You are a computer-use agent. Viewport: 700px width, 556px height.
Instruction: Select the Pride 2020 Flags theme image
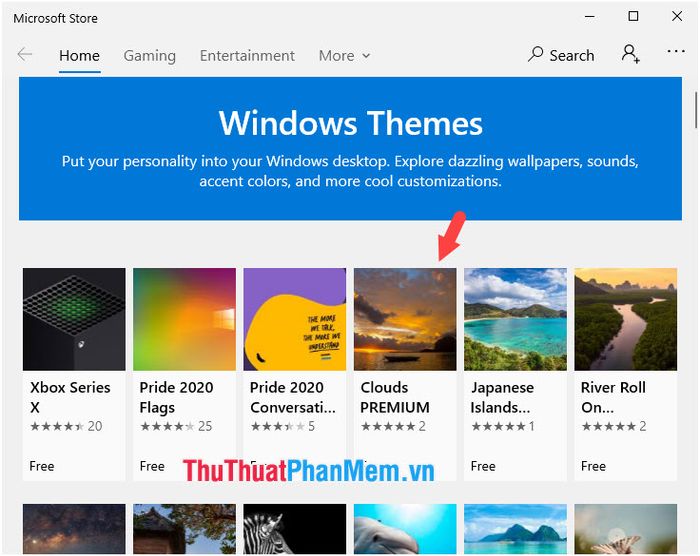coord(184,319)
